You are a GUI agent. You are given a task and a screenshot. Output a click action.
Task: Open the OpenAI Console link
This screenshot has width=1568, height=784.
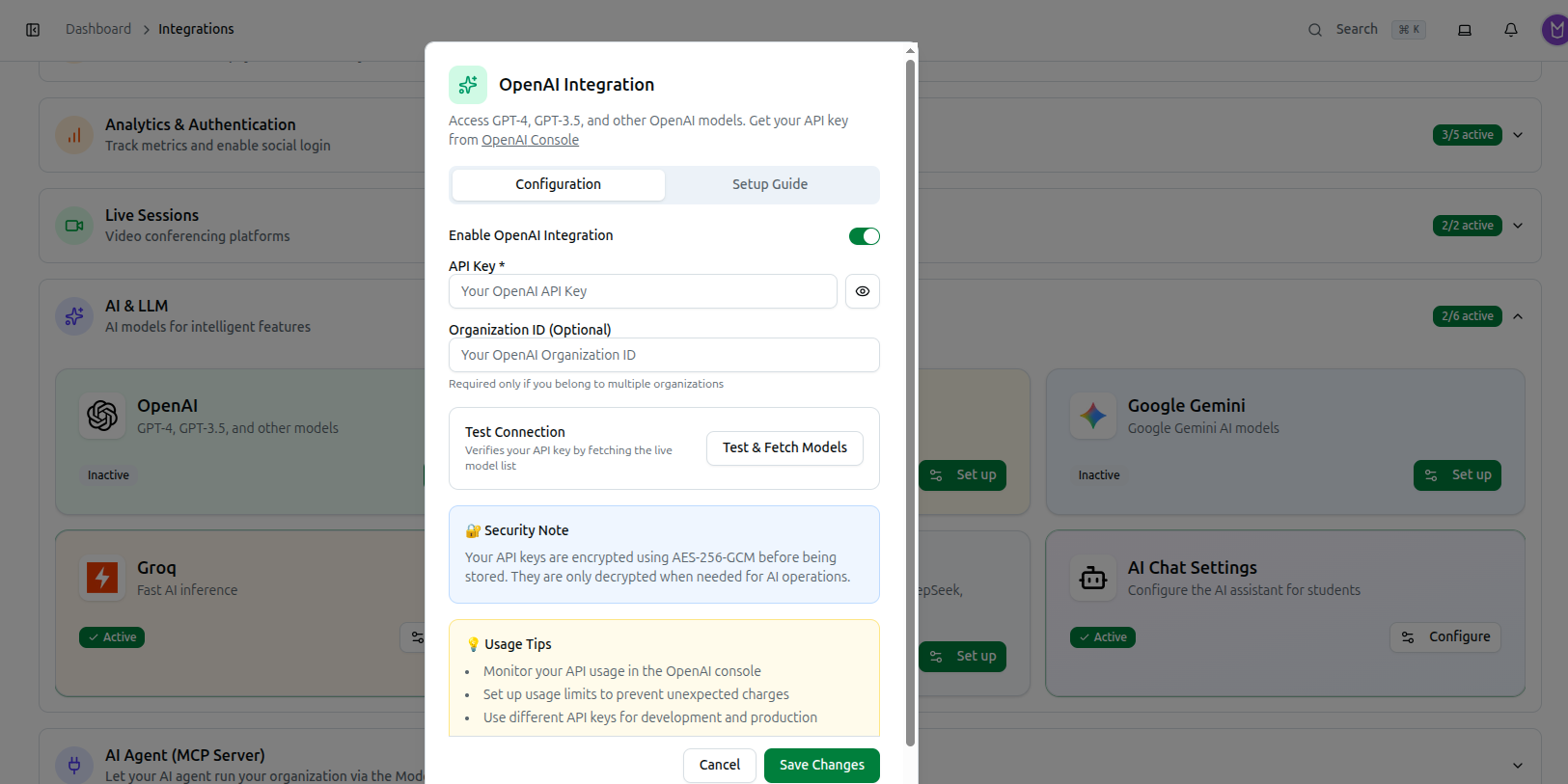(531, 140)
